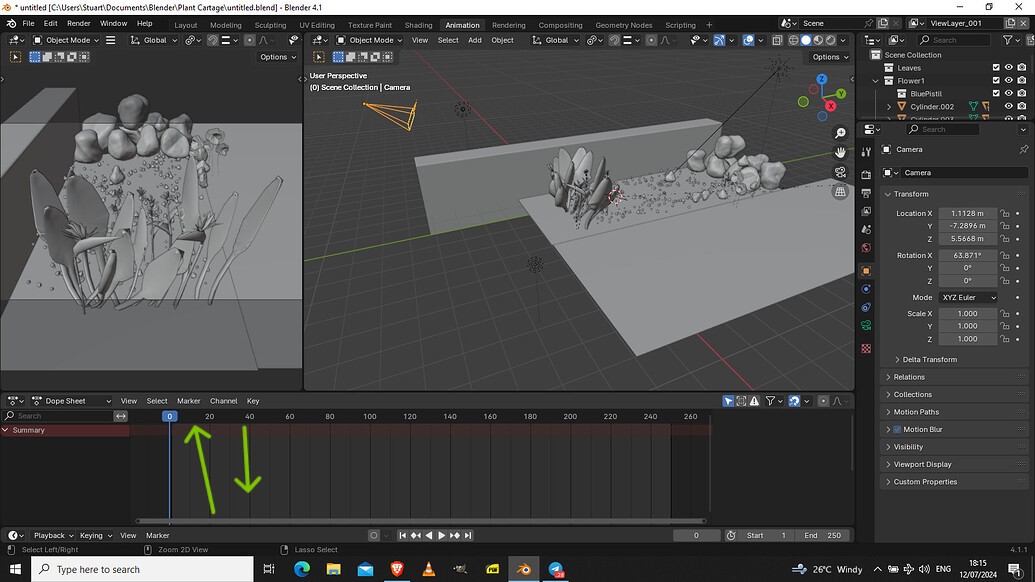Select solid viewport shading mode
The image size is (1035, 582).
tap(806, 40)
